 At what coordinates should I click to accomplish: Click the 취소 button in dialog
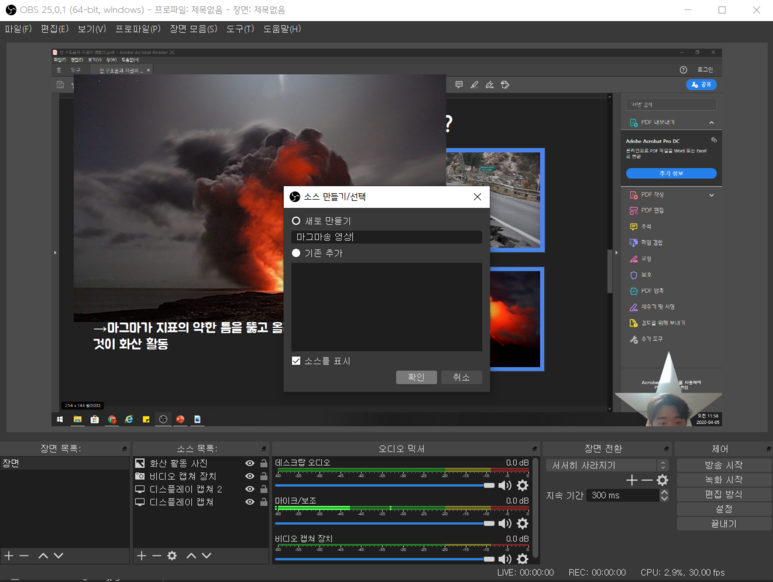pos(461,377)
